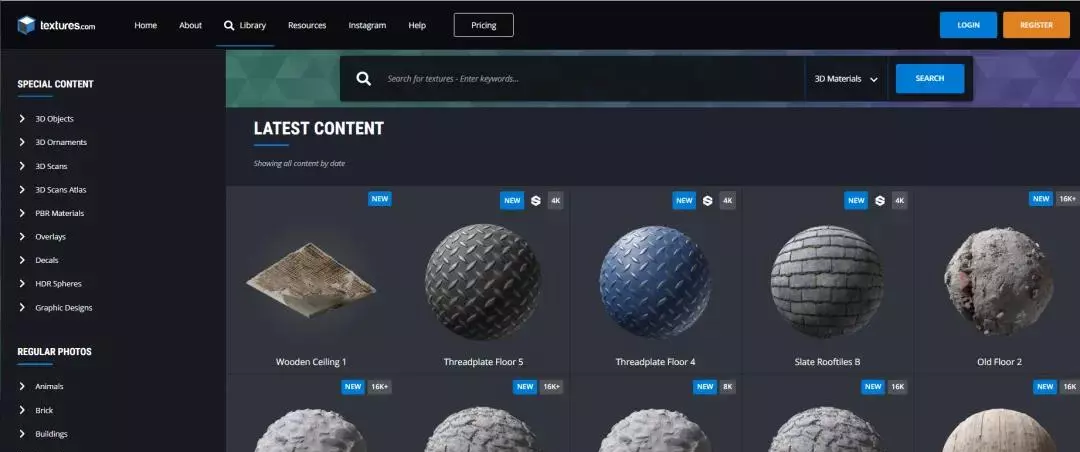Click 4K badge on Slate Rooftiles B
Screen dimensions: 1080x452
point(900,201)
